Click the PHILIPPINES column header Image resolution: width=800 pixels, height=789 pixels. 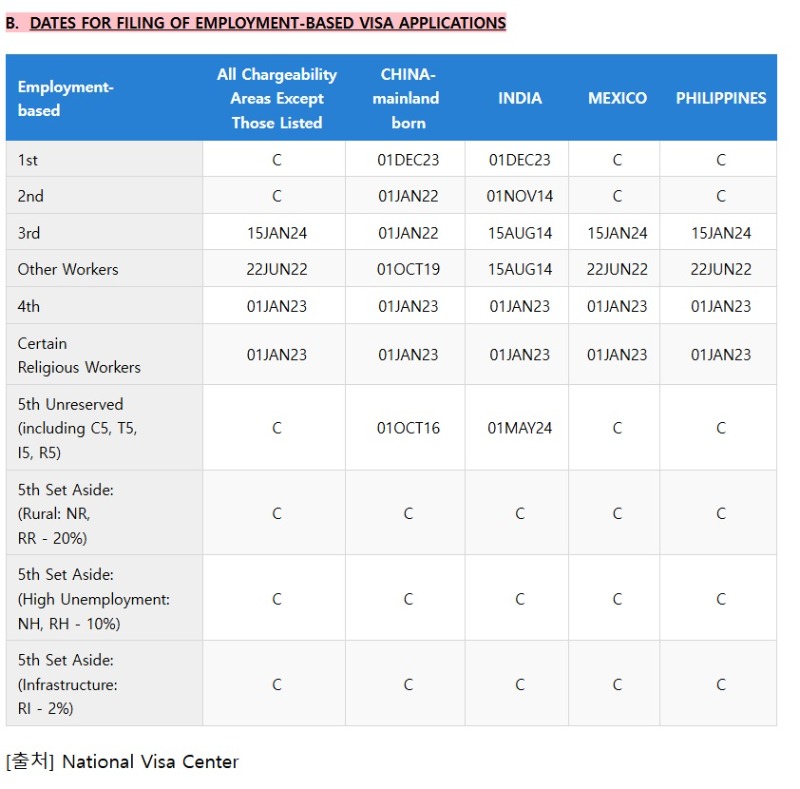click(720, 98)
